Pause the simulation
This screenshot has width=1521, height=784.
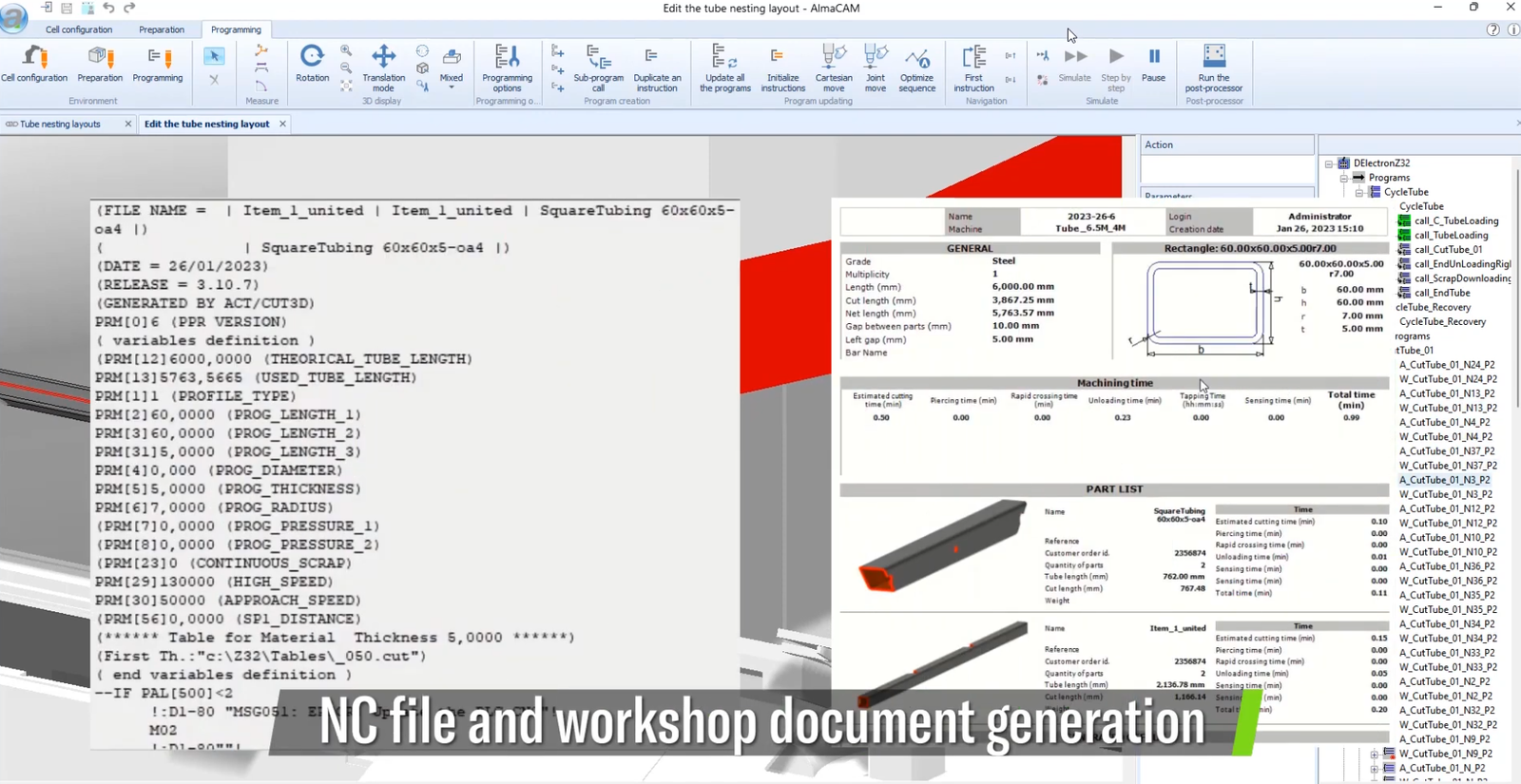click(1153, 65)
